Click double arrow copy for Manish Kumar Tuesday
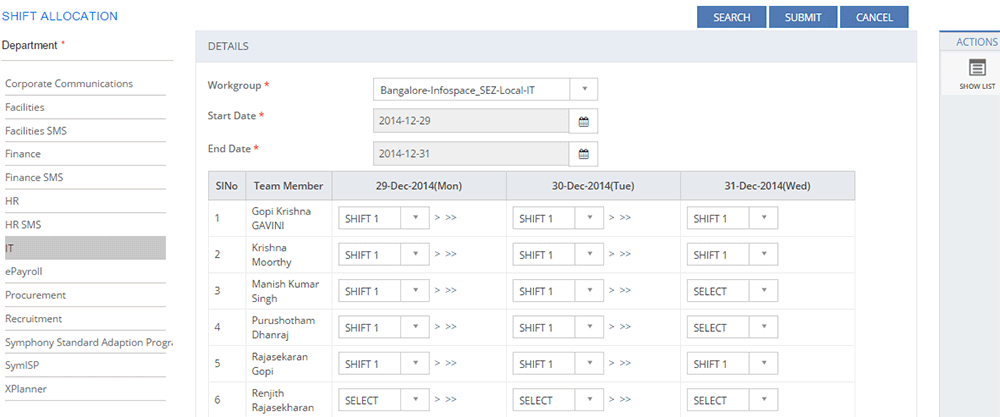1000x417 pixels. (625, 291)
